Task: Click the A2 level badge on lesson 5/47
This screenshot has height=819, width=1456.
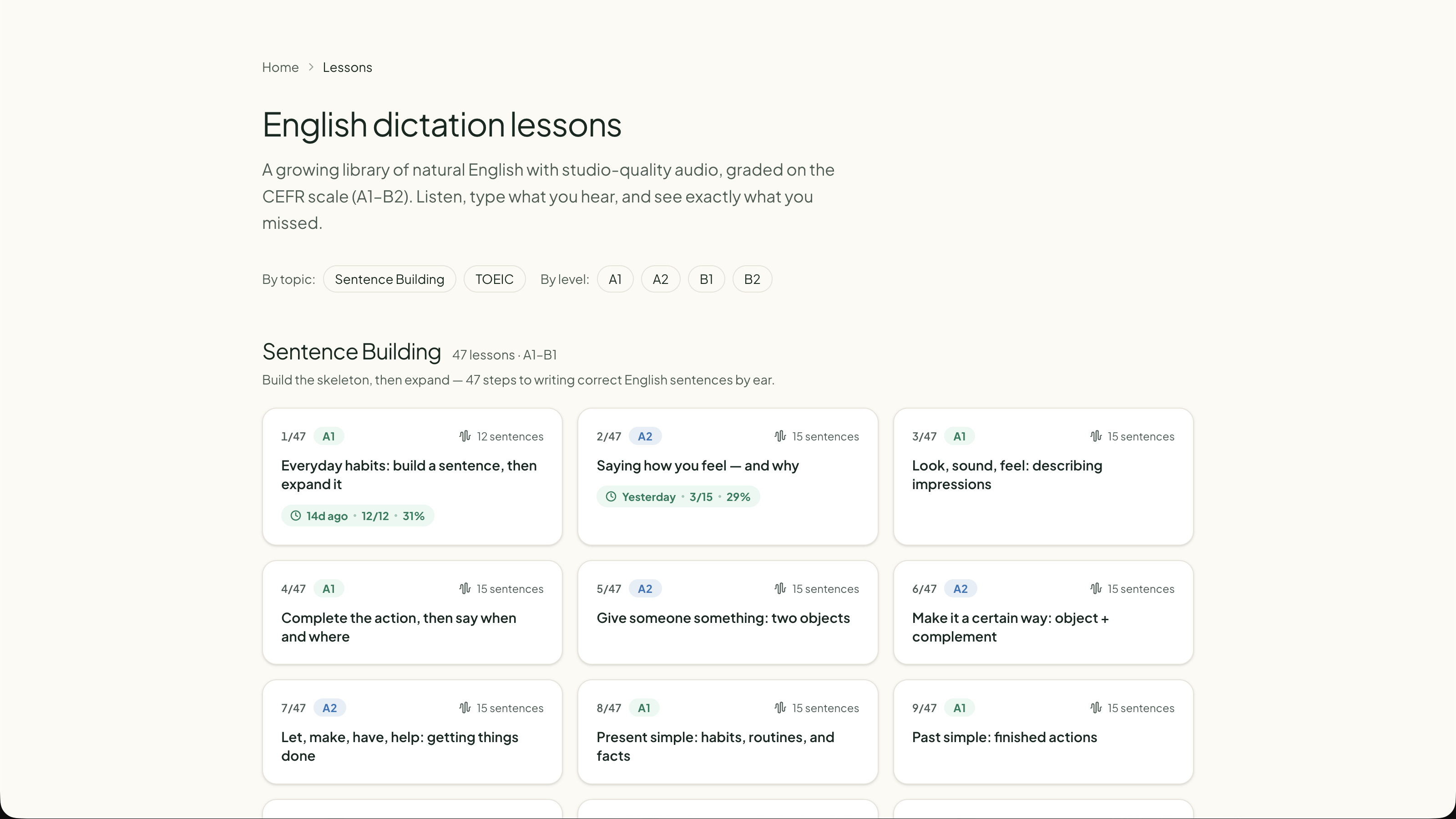Action: (x=645, y=588)
